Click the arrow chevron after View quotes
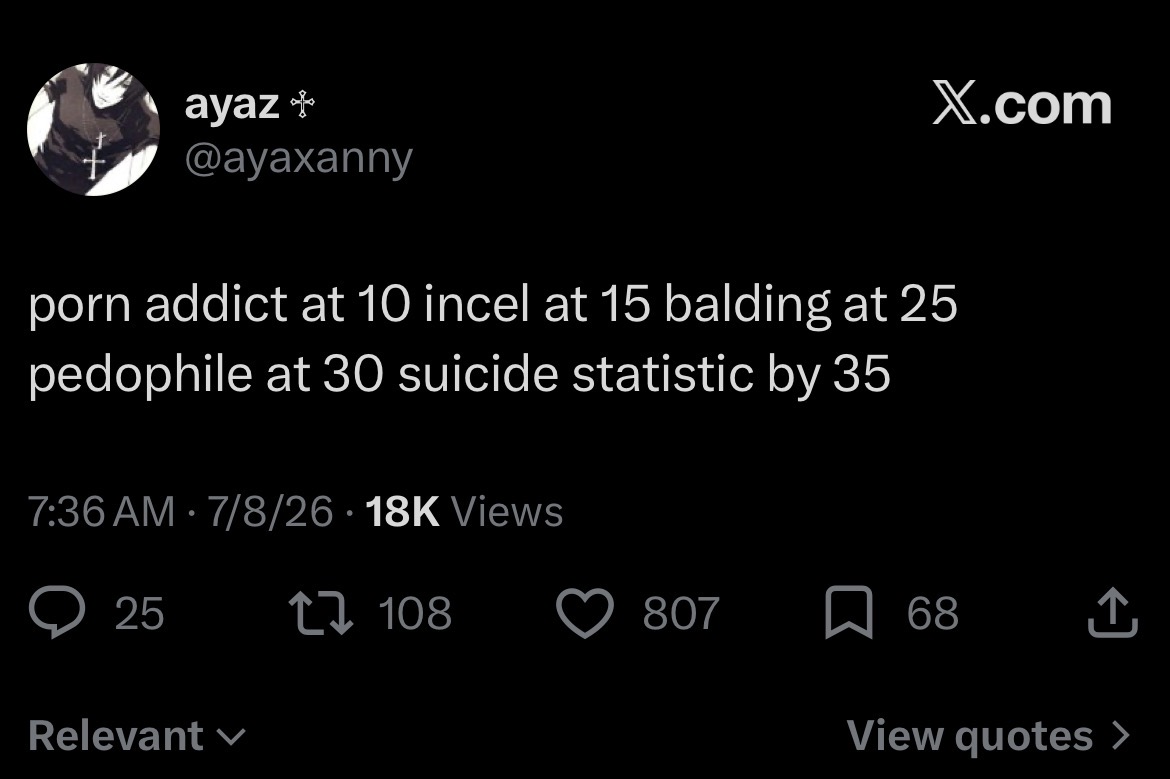This screenshot has width=1170, height=779. (x=1121, y=735)
